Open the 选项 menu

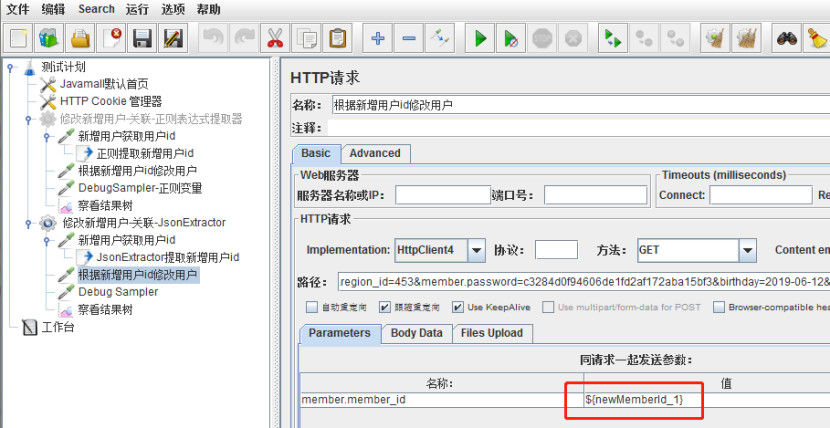coord(173,9)
